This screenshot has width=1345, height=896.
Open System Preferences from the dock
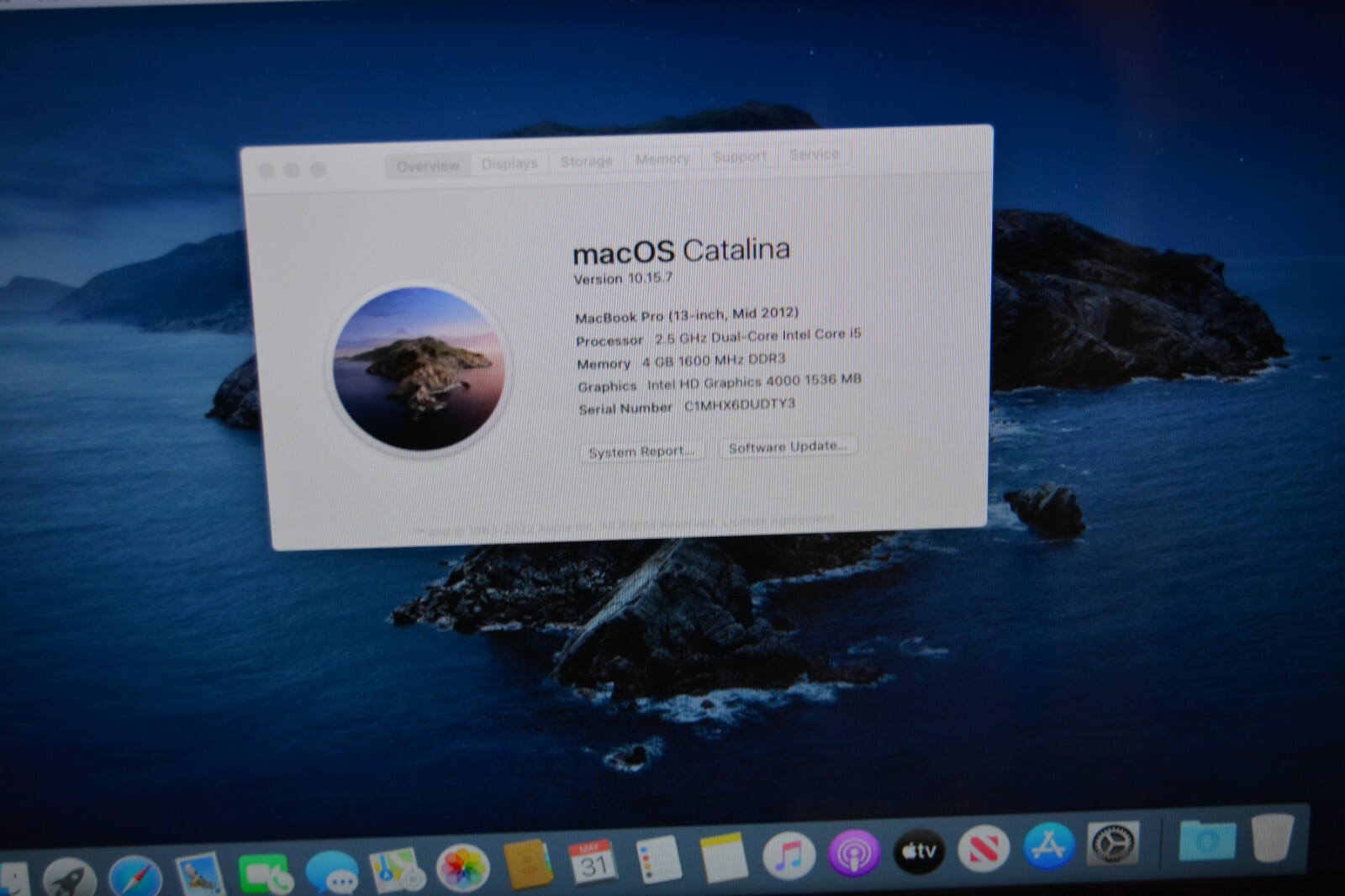pos(1114,843)
